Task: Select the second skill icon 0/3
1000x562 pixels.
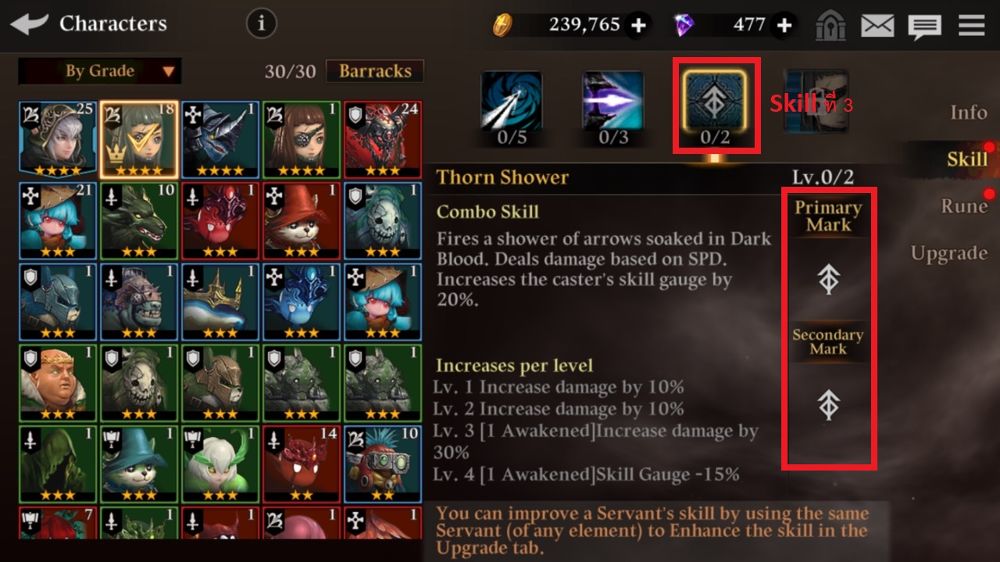Action: [613, 107]
